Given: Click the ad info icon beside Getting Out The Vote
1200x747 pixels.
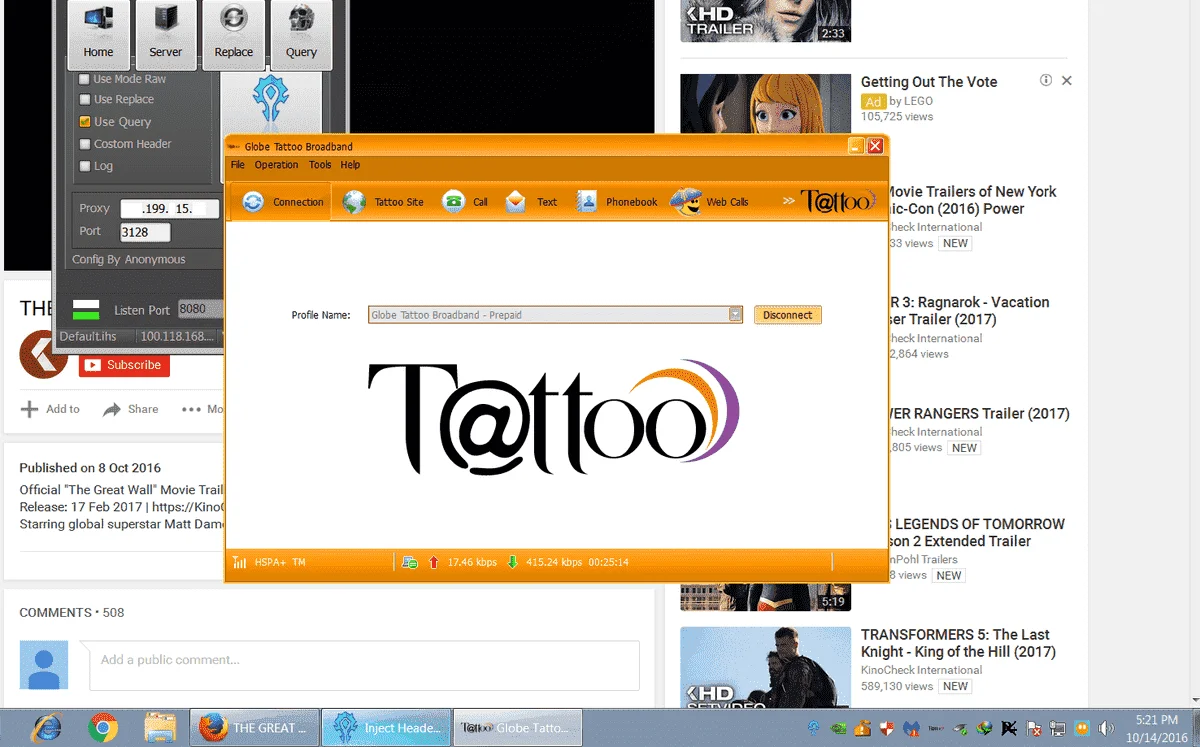Looking at the screenshot, I should coord(1045,80).
